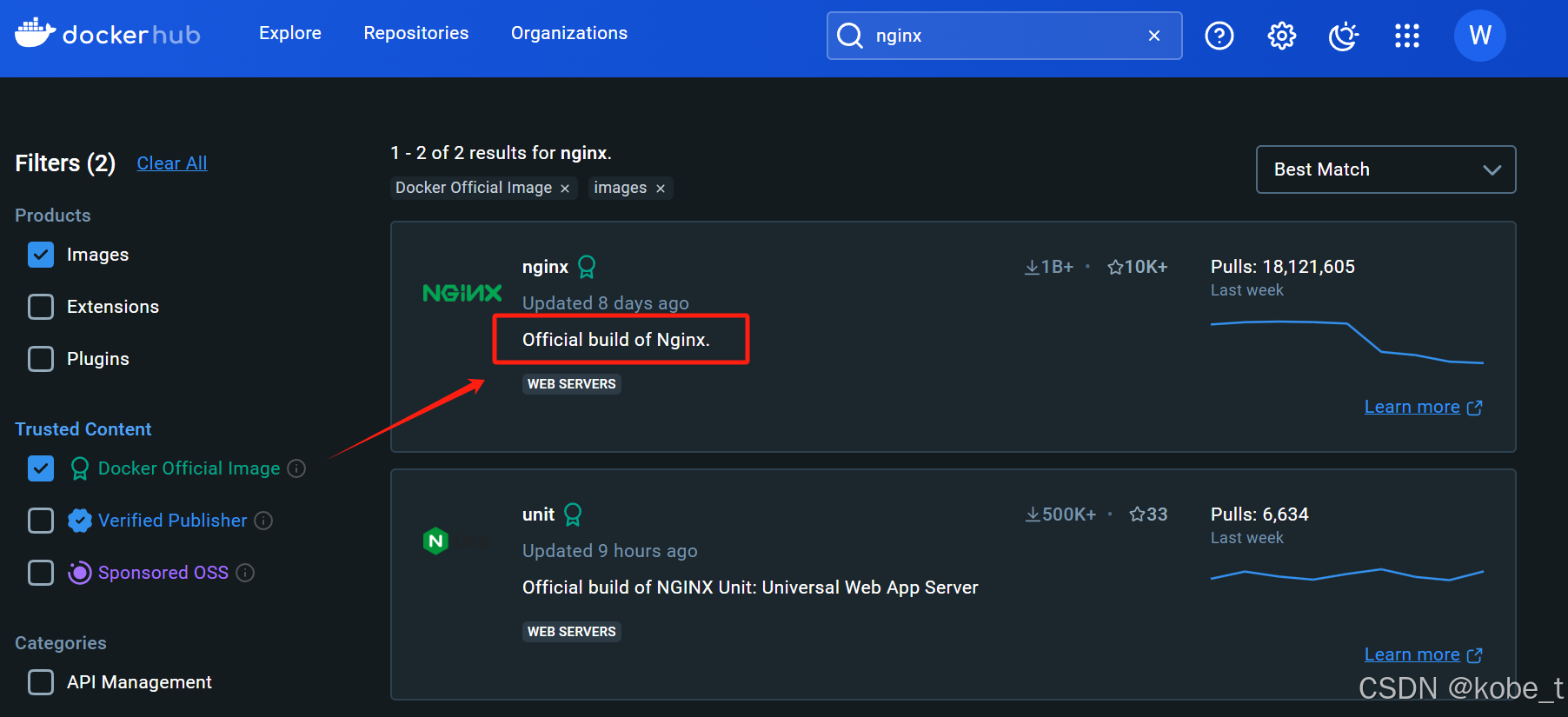The height and width of the screenshot is (717, 1568).
Task: Click the WEB SERVERS tag on unit card
Action: click(x=572, y=632)
